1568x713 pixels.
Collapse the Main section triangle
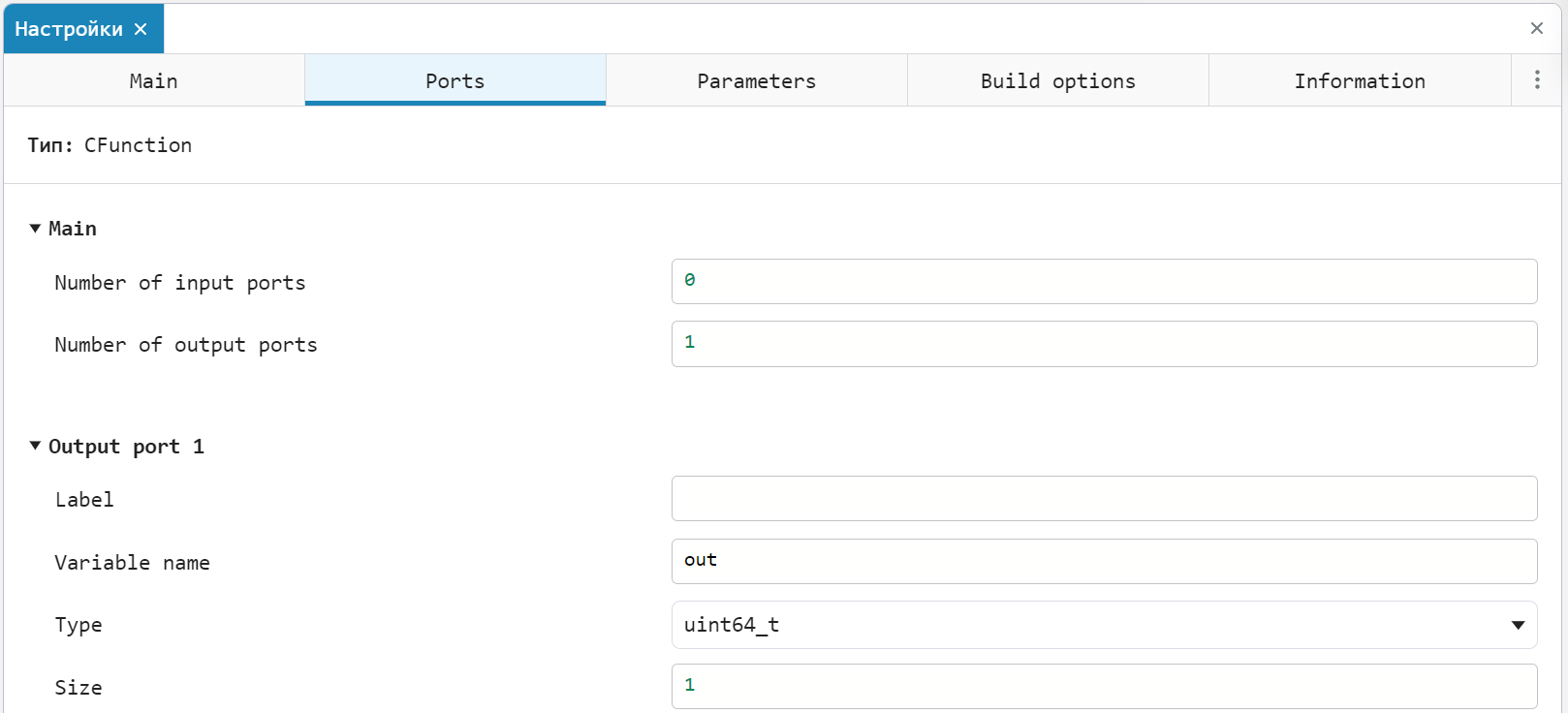(35, 229)
